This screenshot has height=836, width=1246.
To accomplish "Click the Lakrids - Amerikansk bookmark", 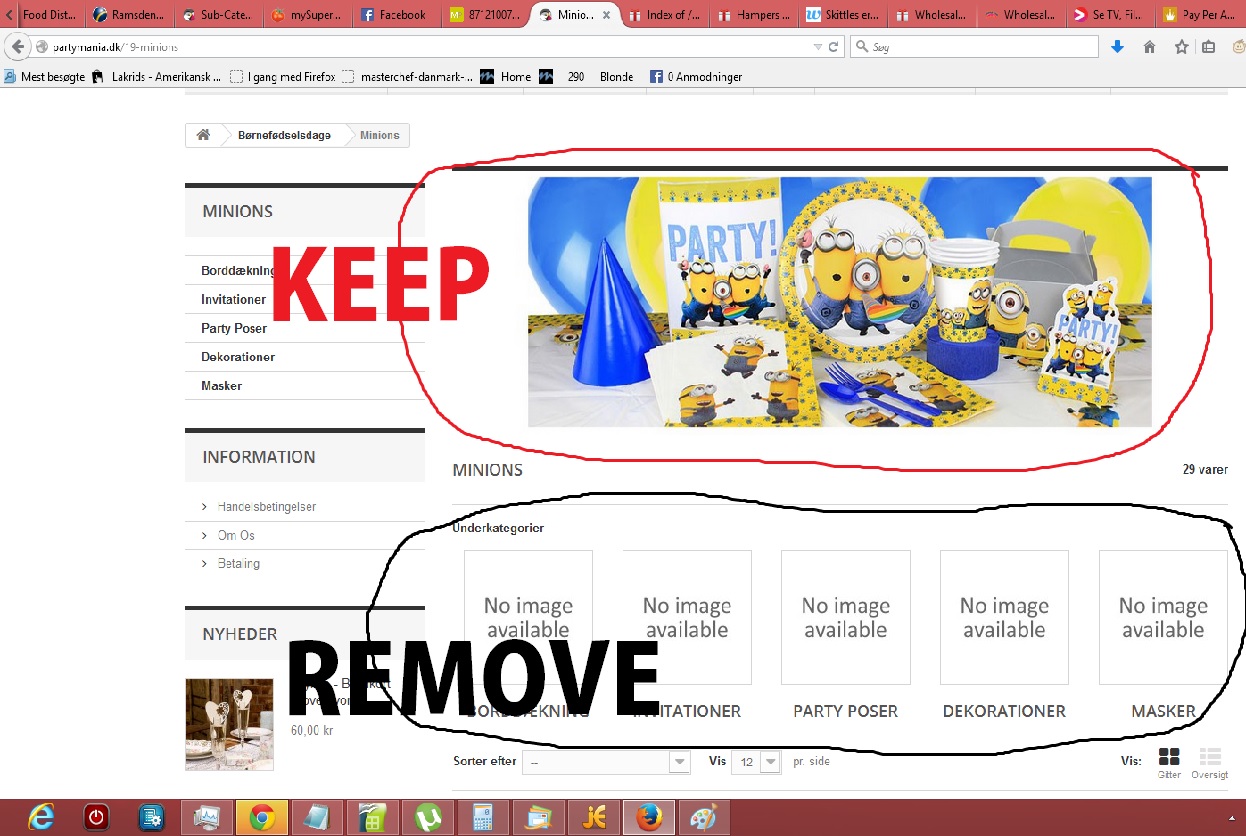I will point(157,76).
